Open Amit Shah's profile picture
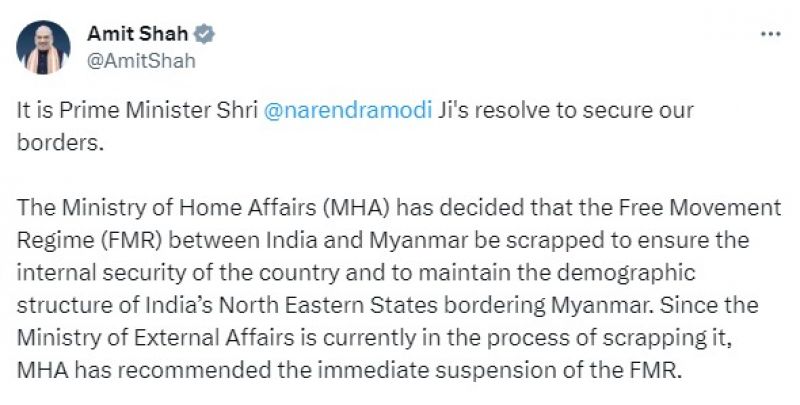The image size is (800, 405). 44,47
